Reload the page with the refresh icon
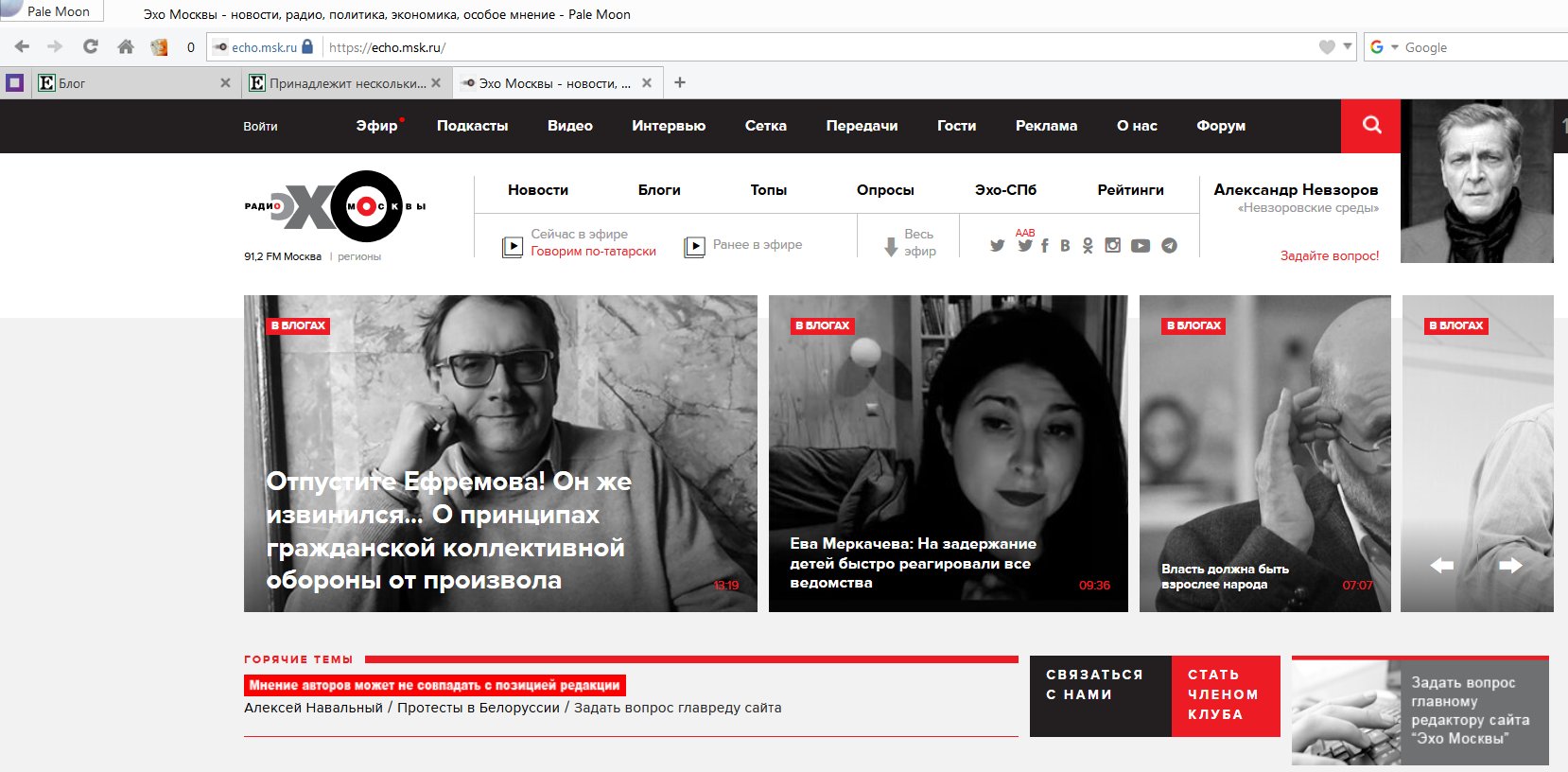This screenshot has width=1568, height=772. point(91,46)
